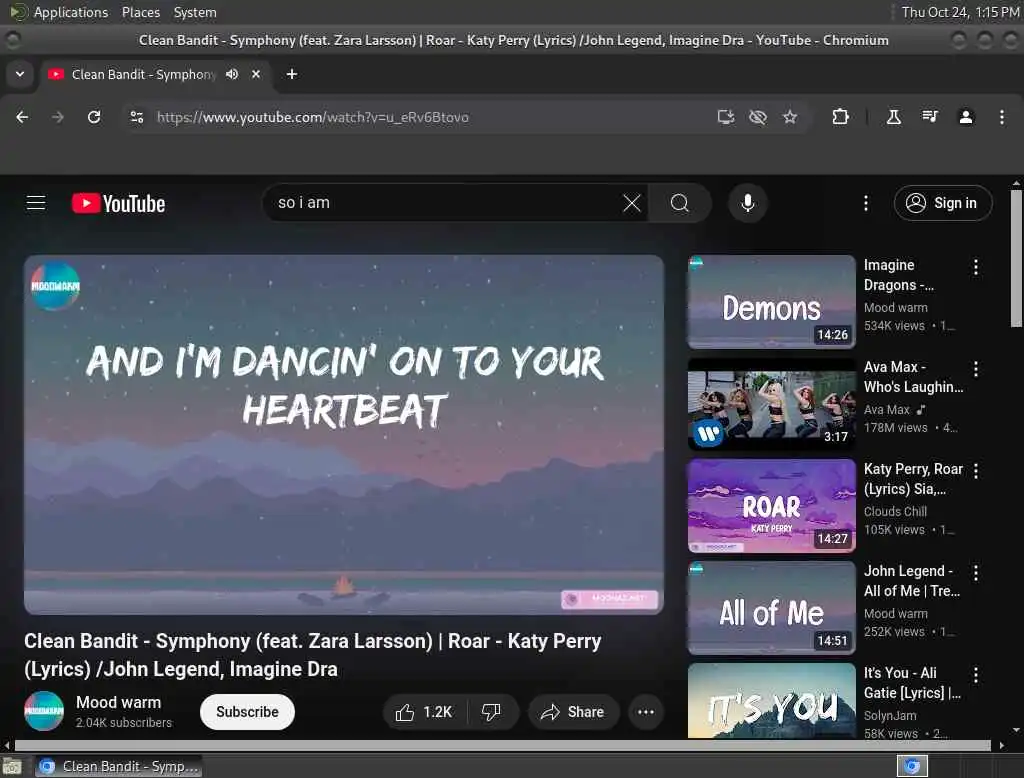This screenshot has width=1024, height=778.
Task: Bookmark this page with star icon
Action: coord(790,117)
